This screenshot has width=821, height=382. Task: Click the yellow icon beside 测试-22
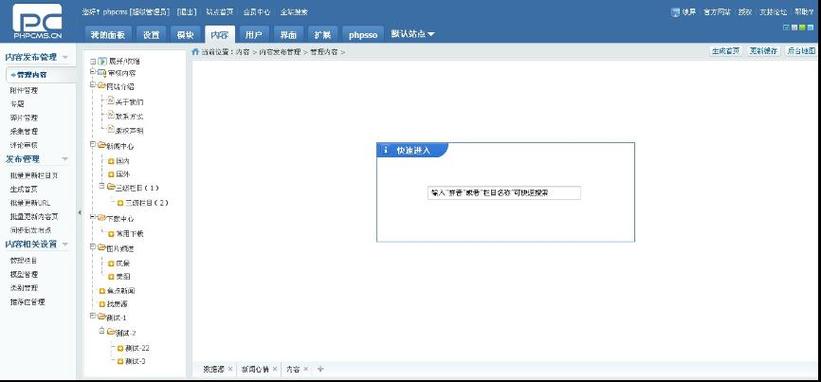coord(120,348)
